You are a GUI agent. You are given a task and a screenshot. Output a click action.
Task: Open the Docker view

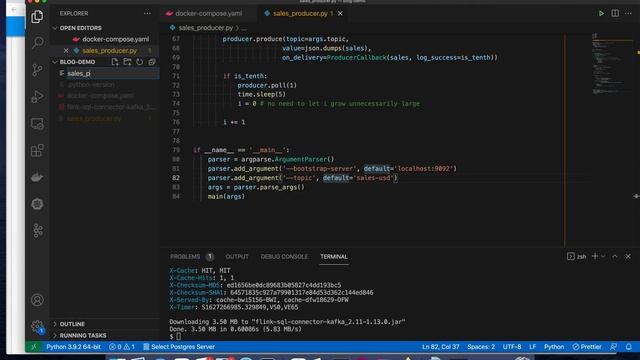tap(37, 177)
